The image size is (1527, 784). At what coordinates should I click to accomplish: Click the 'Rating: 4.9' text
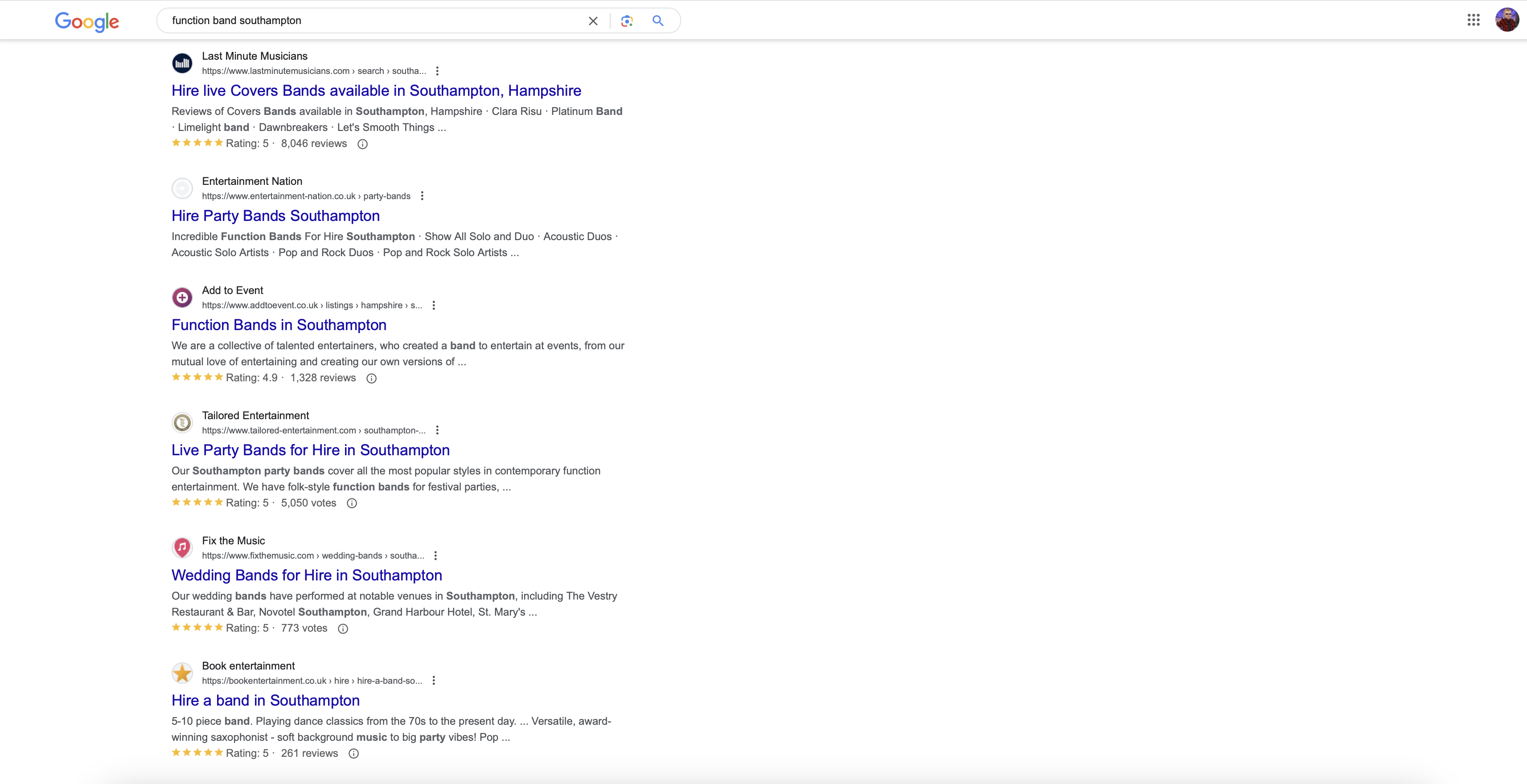pos(251,378)
